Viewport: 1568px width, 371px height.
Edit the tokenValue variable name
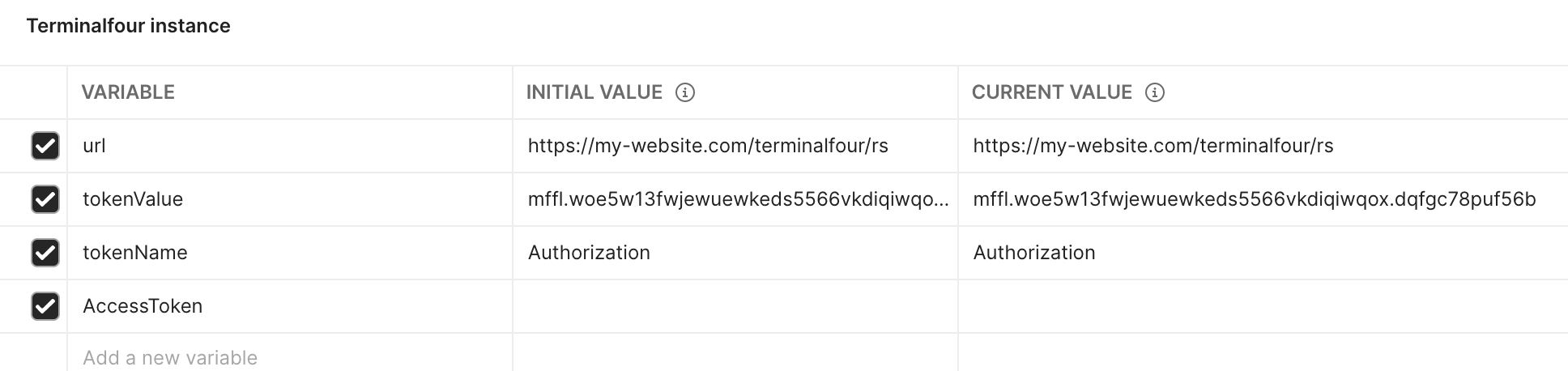(x=133, y=199)
